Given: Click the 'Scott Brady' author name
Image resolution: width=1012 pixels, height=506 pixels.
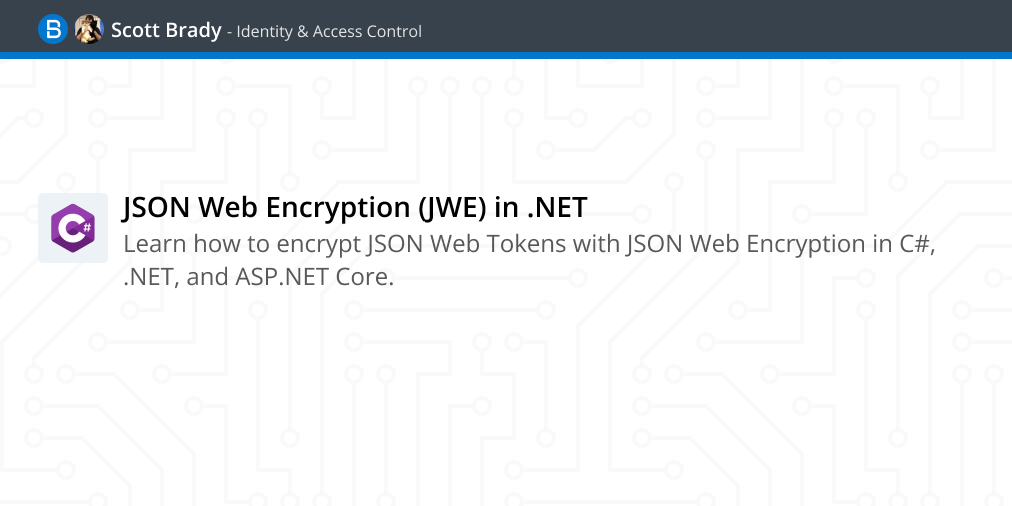Looking at the screenshot, I should click(166, 30).
